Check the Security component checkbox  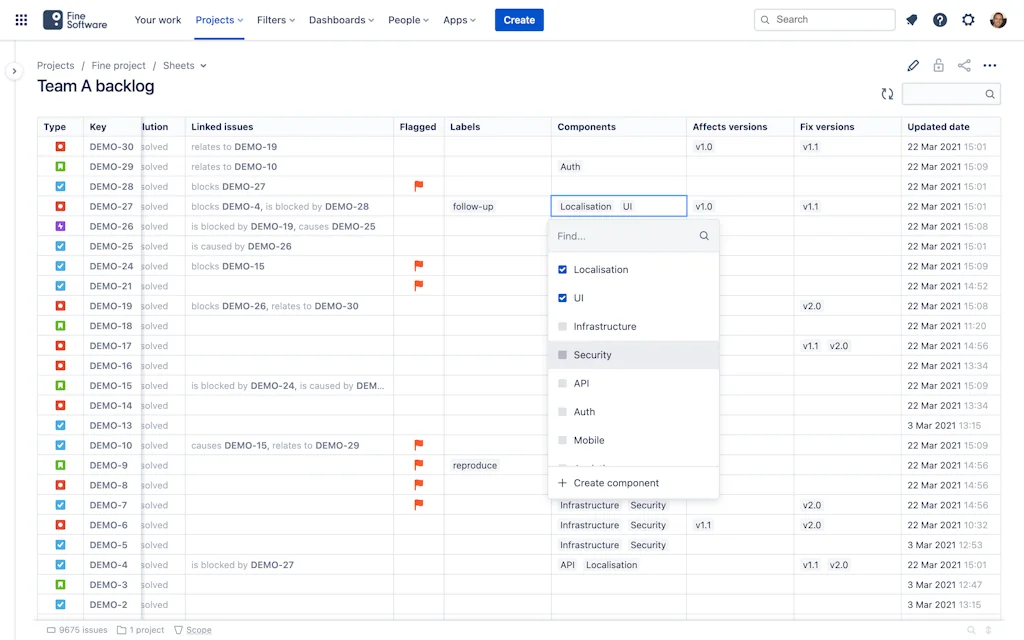coord(562,355)
